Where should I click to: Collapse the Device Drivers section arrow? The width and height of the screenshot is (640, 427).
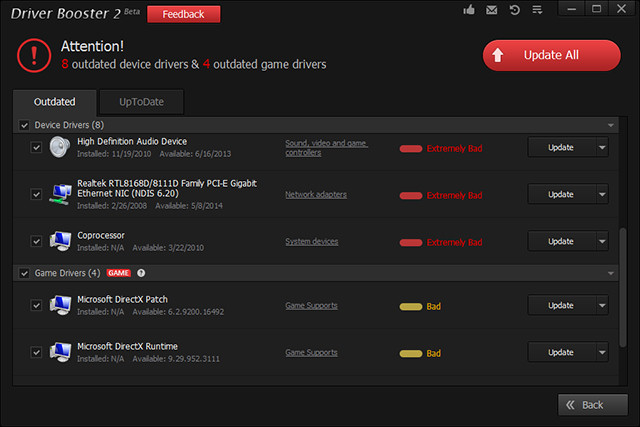point(611,125)
